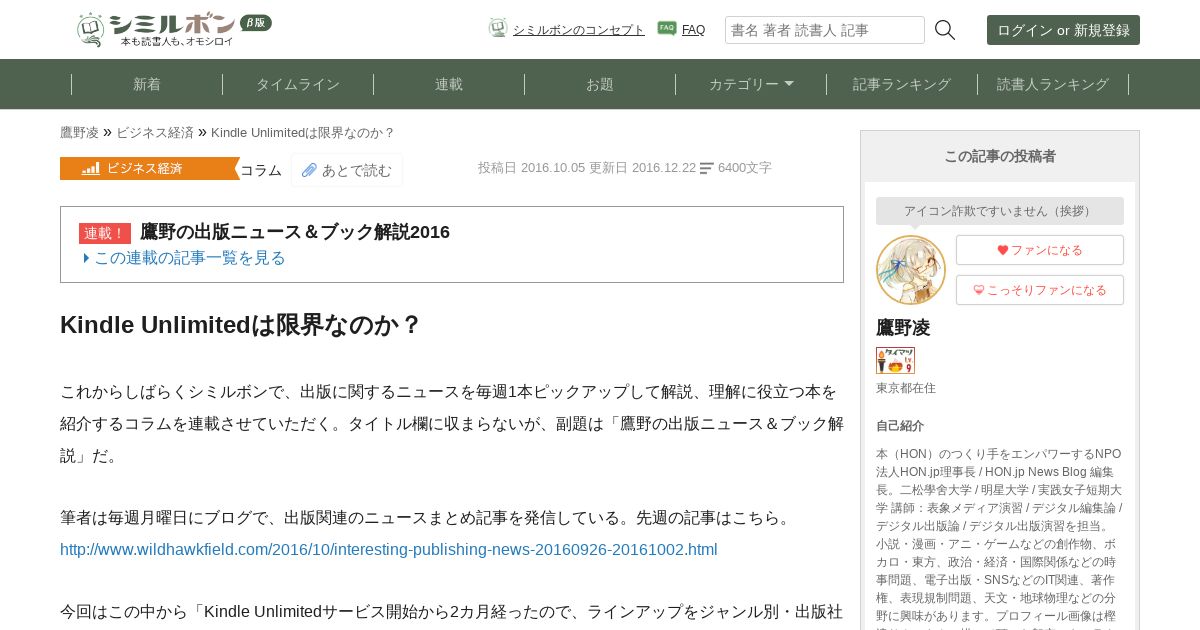This screenshot has width=1200, height=630.
Task: Click the author name 鷹野凌 in sidebar
Action: 903,327
